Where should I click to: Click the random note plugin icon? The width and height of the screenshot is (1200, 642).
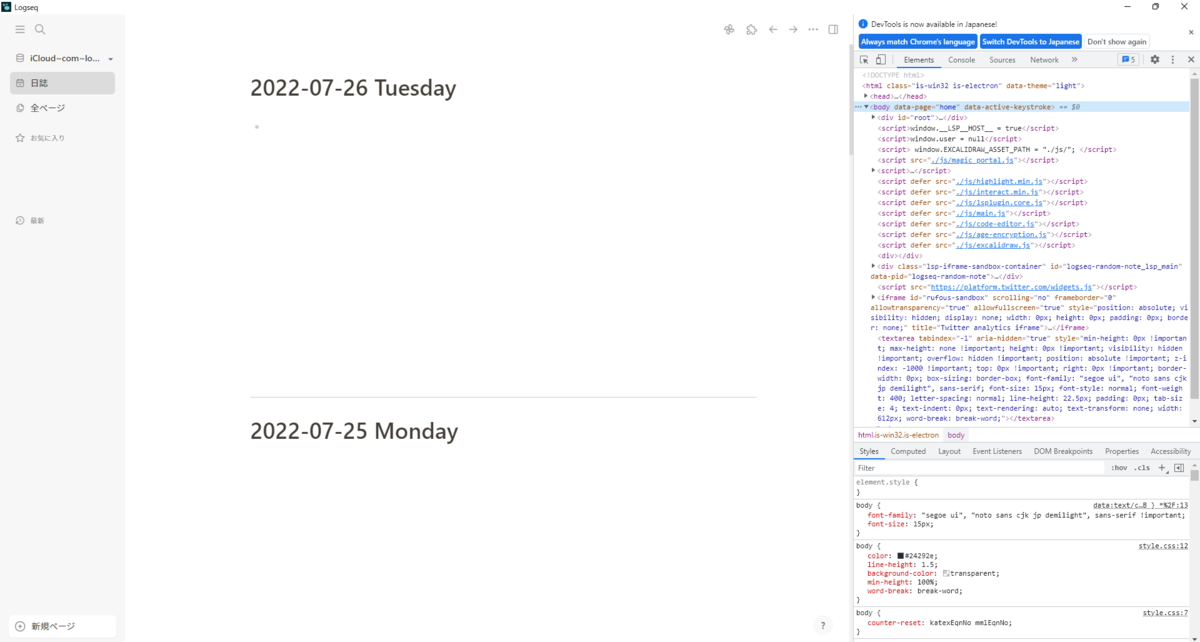[x=729, y=30]
